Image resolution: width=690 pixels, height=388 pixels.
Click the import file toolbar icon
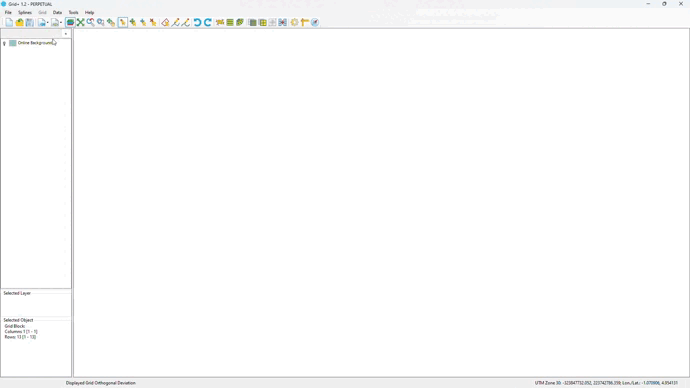pos(41,22)
